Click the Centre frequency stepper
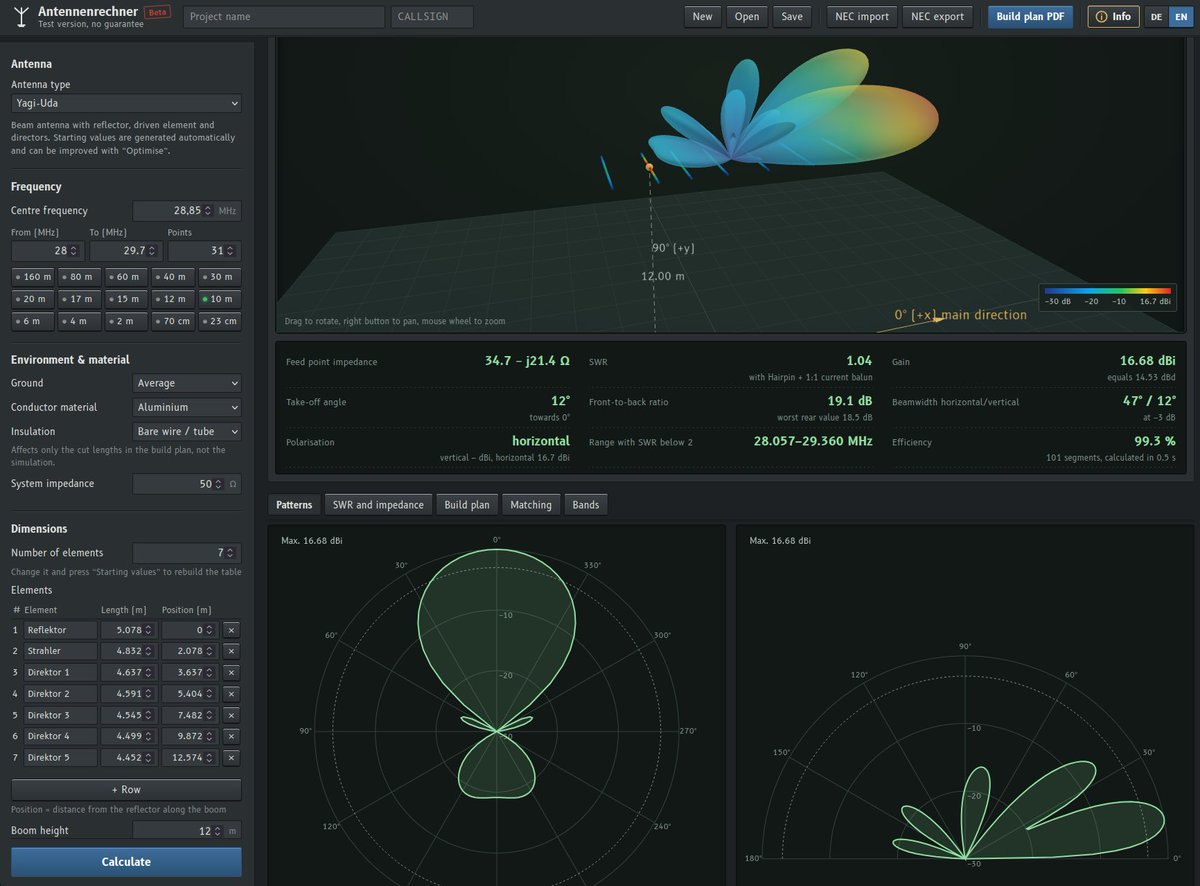 point(208,211)
